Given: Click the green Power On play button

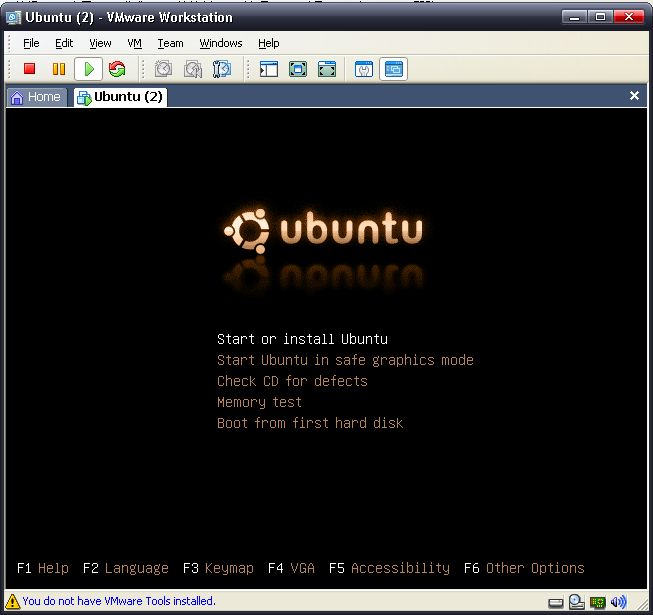Looking at the screenshot, I should (x=88, y=69).
